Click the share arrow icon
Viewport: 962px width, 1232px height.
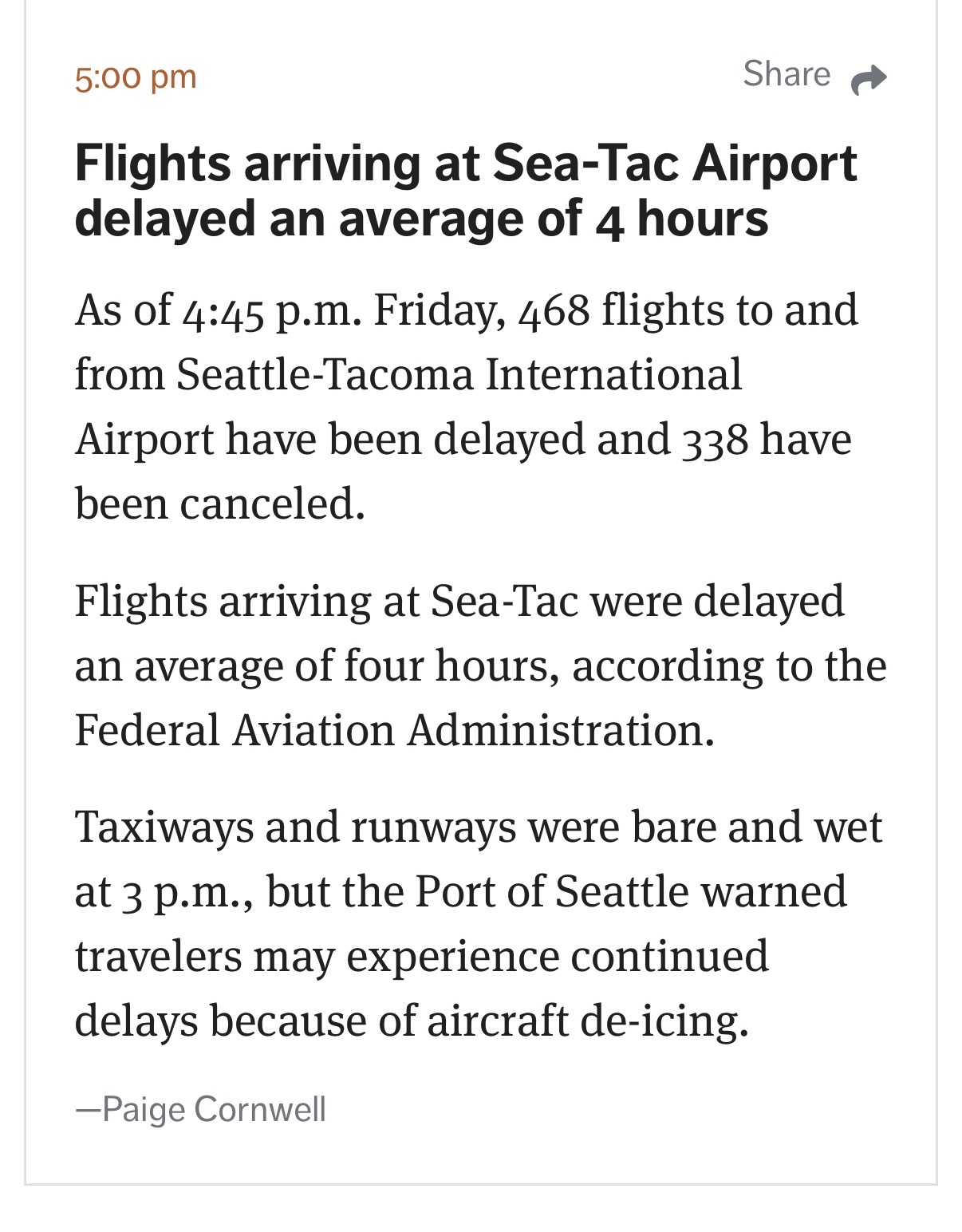[x=869, y=78]
